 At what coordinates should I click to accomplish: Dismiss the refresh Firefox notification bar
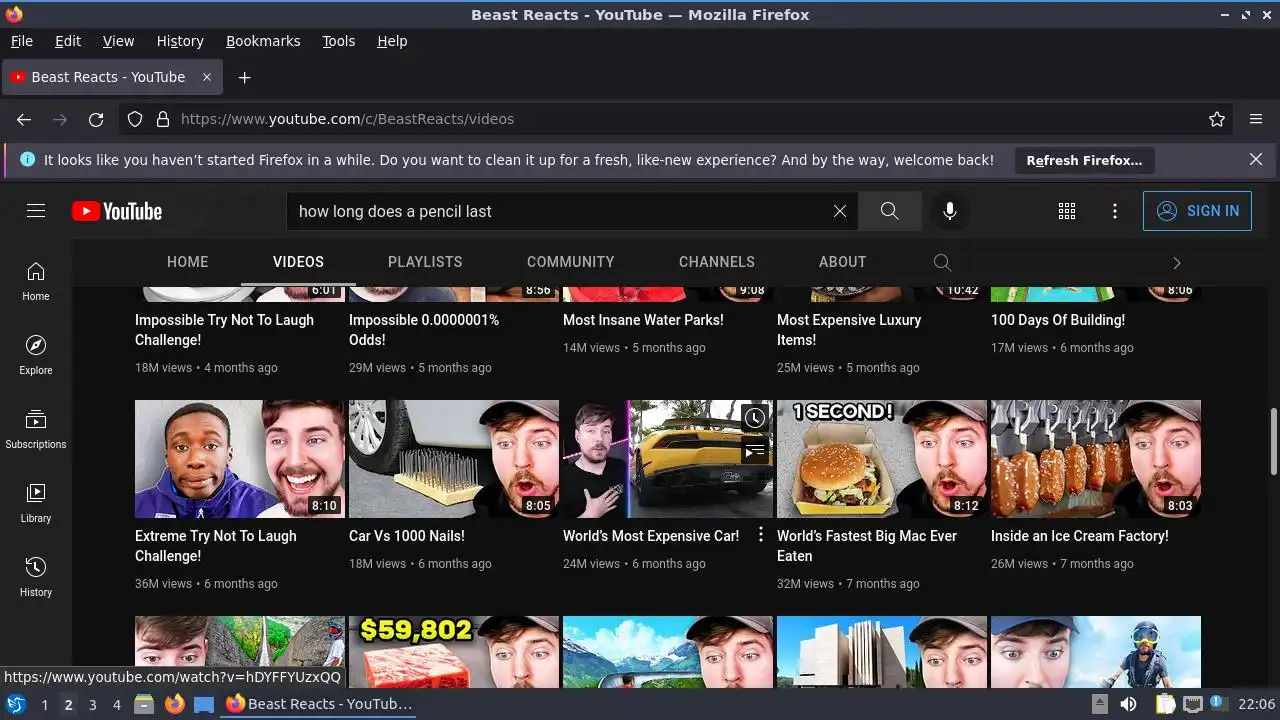(x=1256, y=160)
